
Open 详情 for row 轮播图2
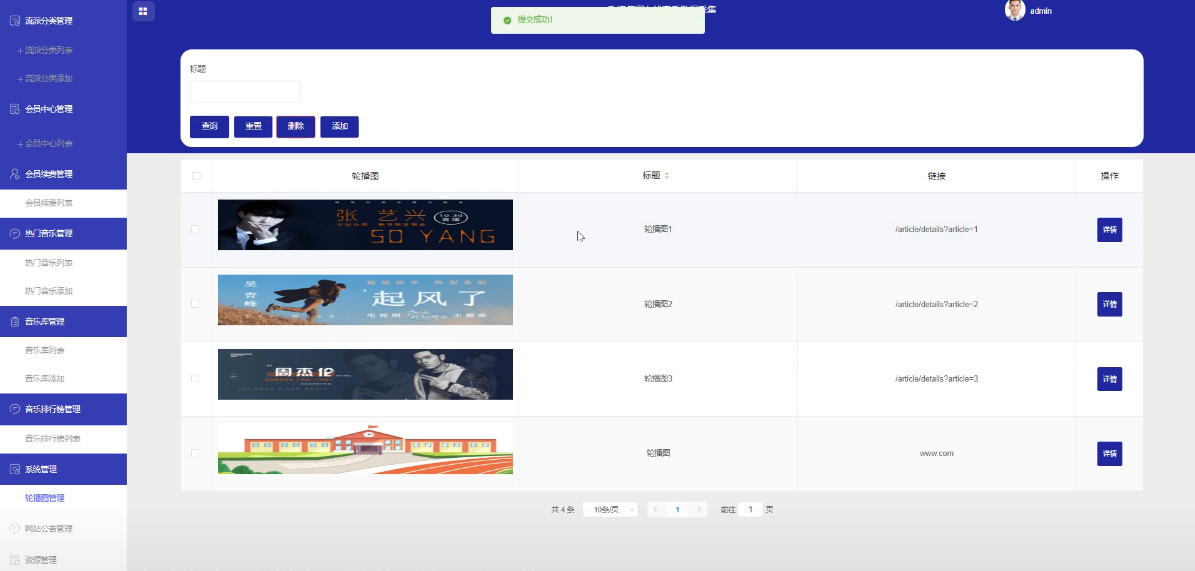pyautogui.click(x=1110, y=304)
